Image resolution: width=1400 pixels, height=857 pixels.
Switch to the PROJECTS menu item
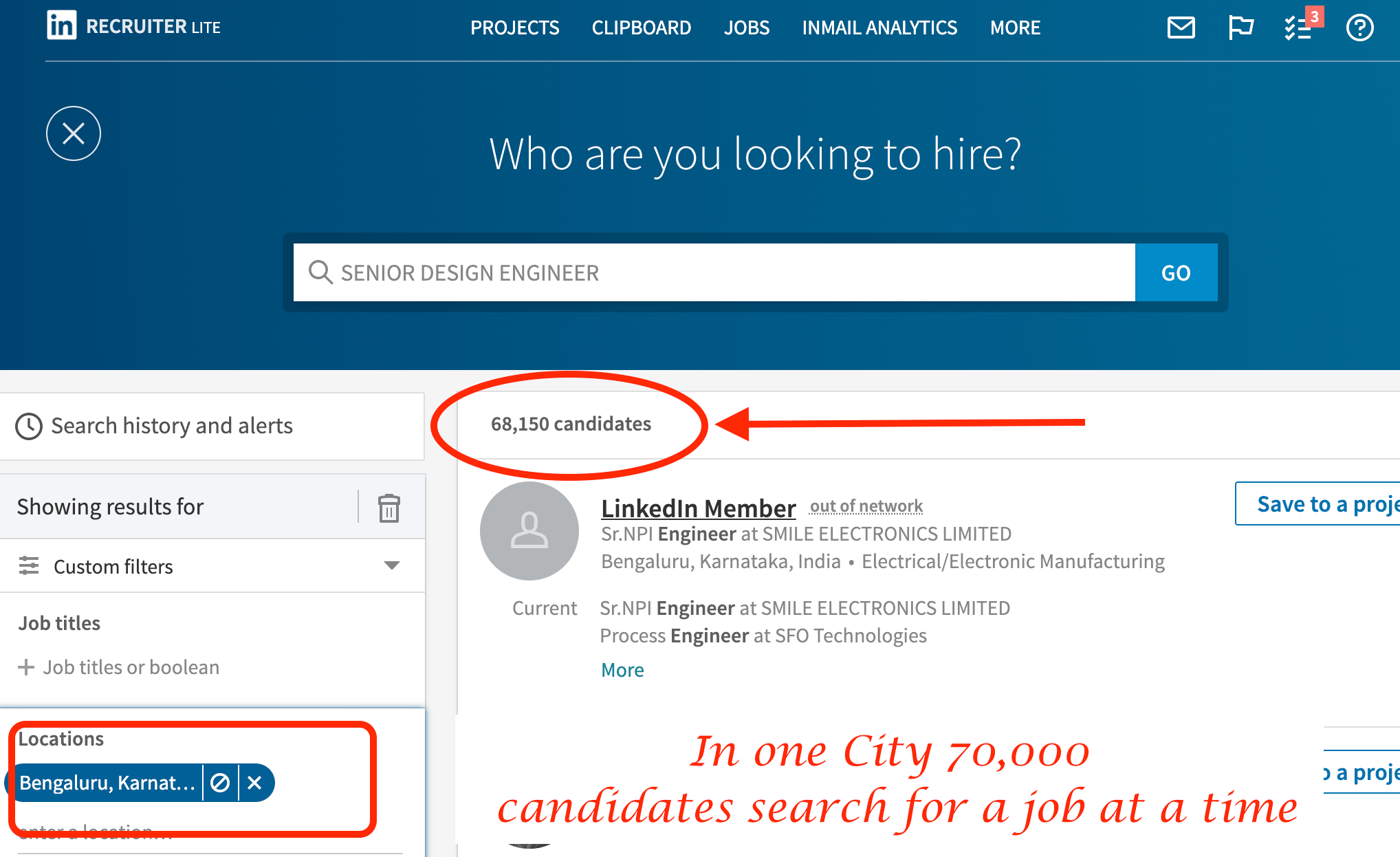coord(515,28)
